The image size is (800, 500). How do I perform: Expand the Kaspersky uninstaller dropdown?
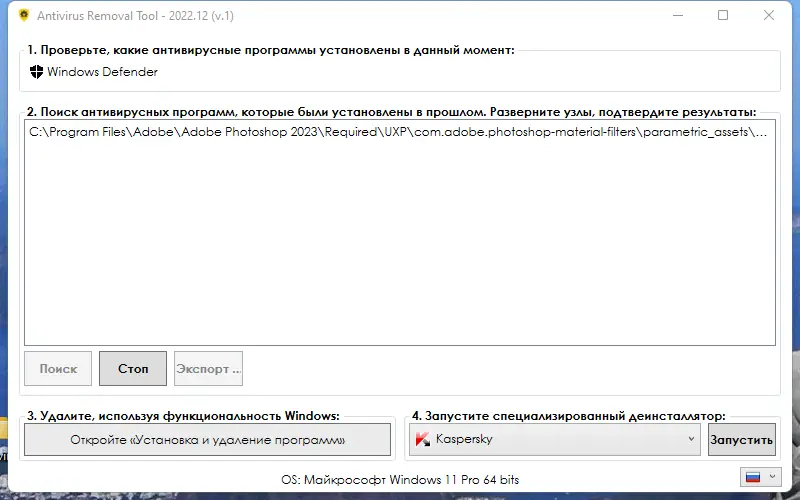[691, 439]
